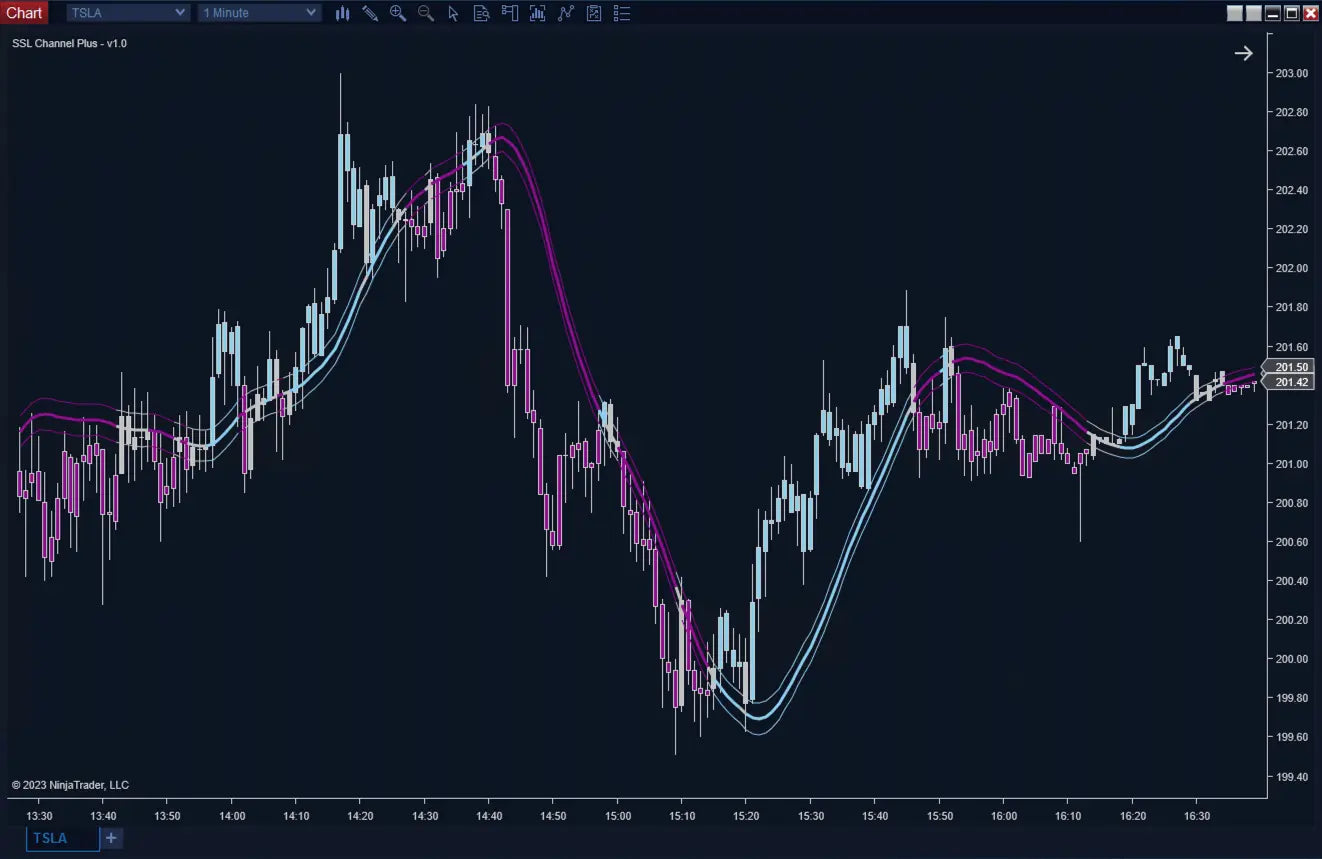Click the SSL Channel Plus indicator label
The height and width of the screenshot is (859, 1322).
pos(69,43)
